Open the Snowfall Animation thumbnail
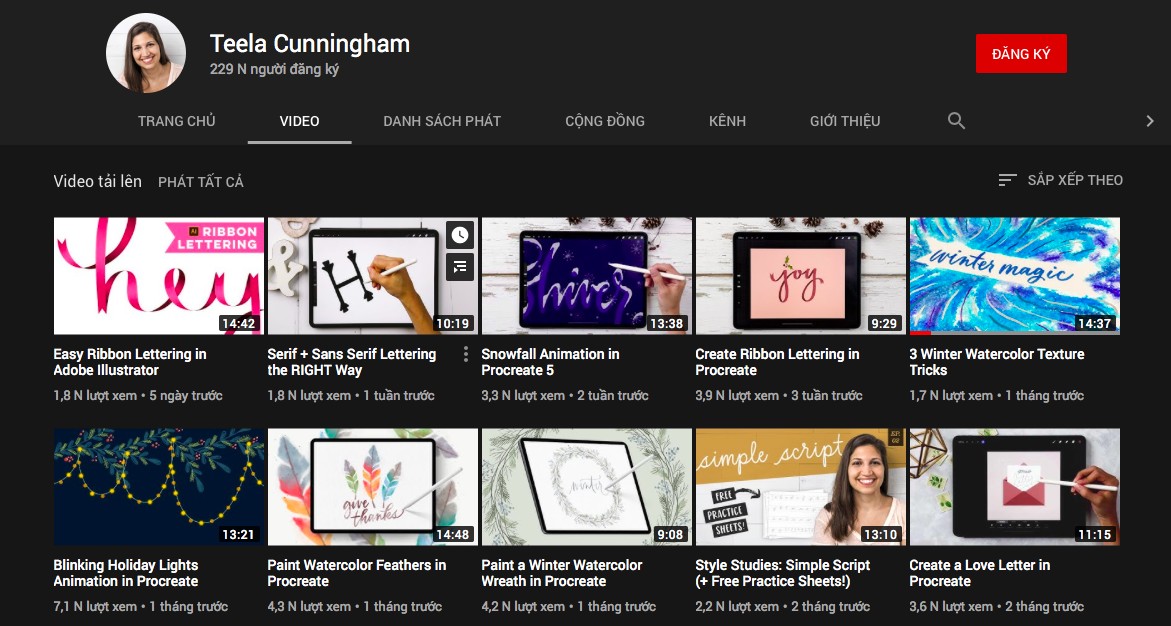Screen dimensions: 1171x626 [x=587, y=276]
